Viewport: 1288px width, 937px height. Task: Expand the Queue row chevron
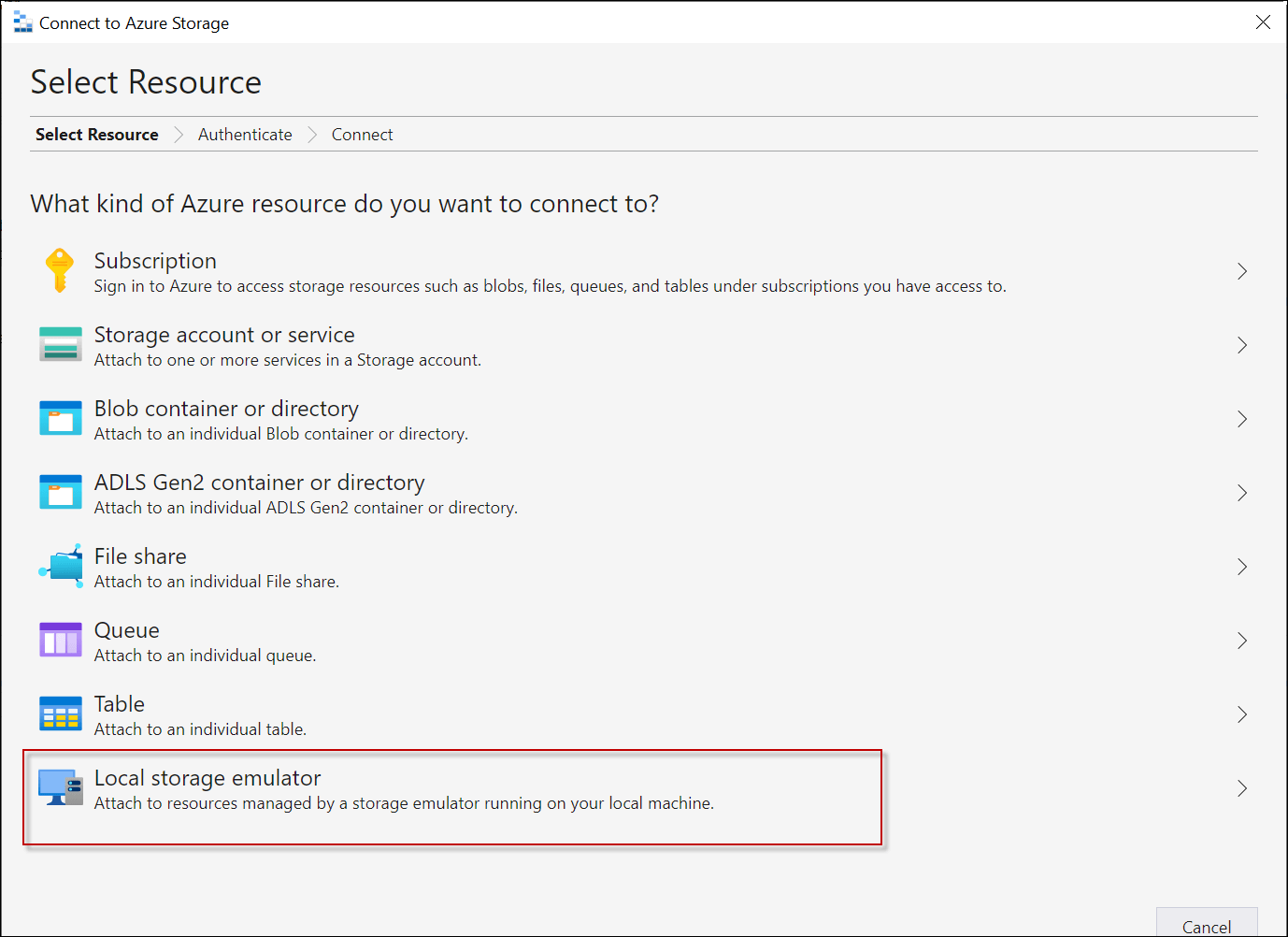1242,641
